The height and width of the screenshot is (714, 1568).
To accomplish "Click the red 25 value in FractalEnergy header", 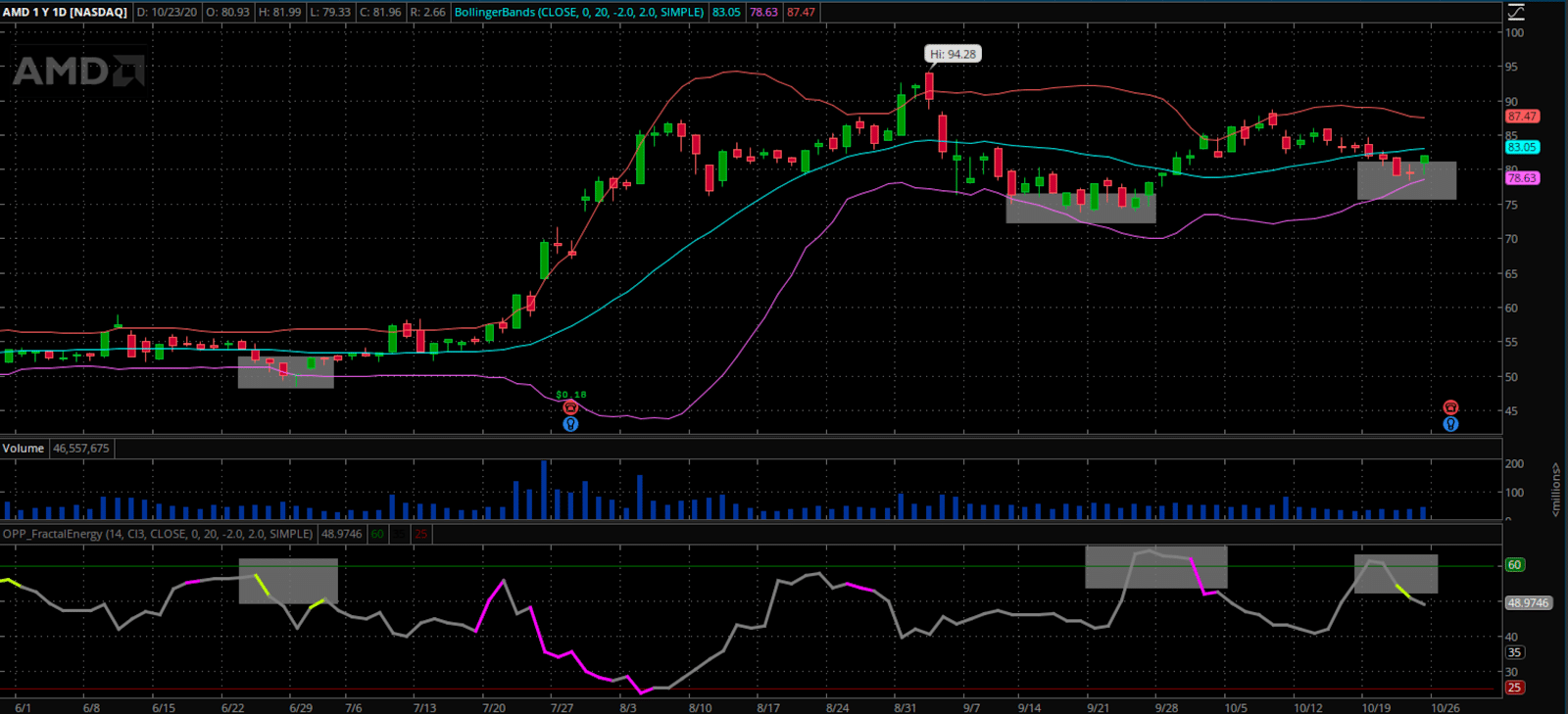I will pyautogui.click(x=420, y=534).
